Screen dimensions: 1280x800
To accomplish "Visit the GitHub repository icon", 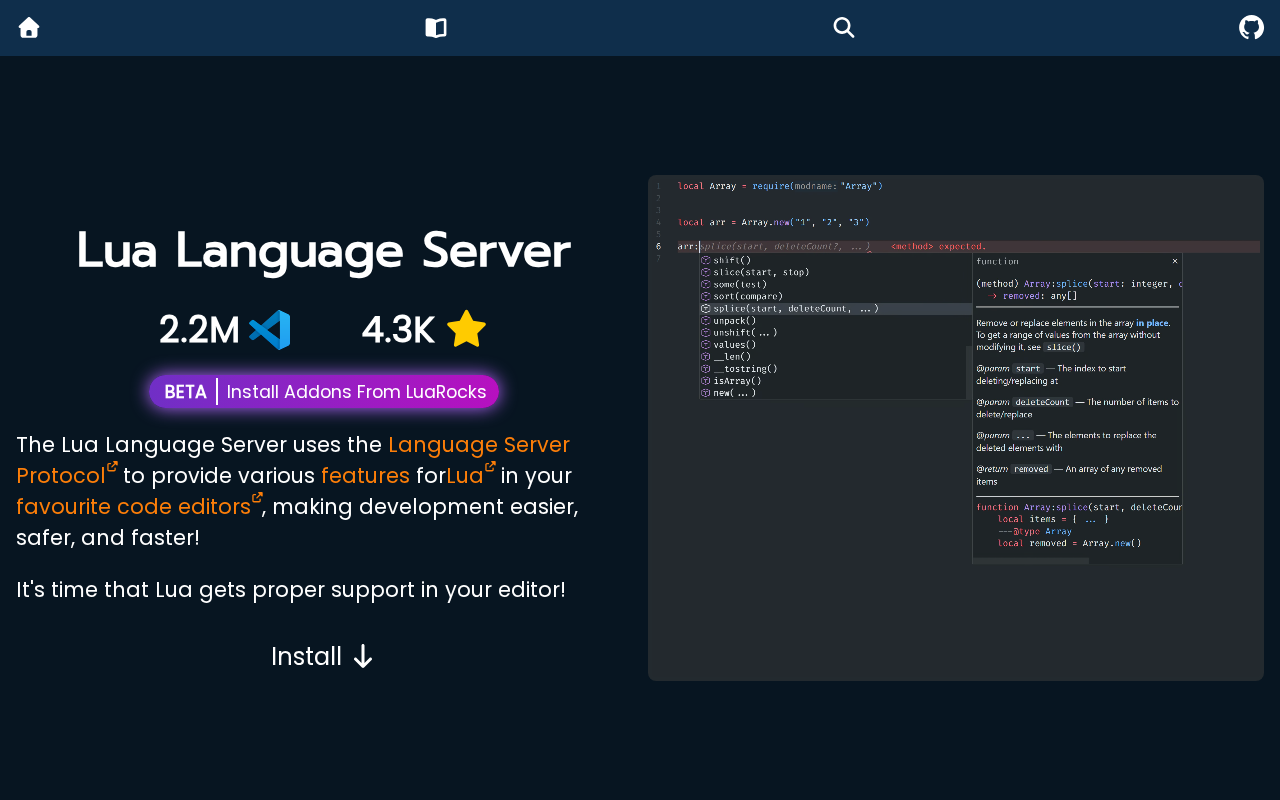I will pos(1251,28).
